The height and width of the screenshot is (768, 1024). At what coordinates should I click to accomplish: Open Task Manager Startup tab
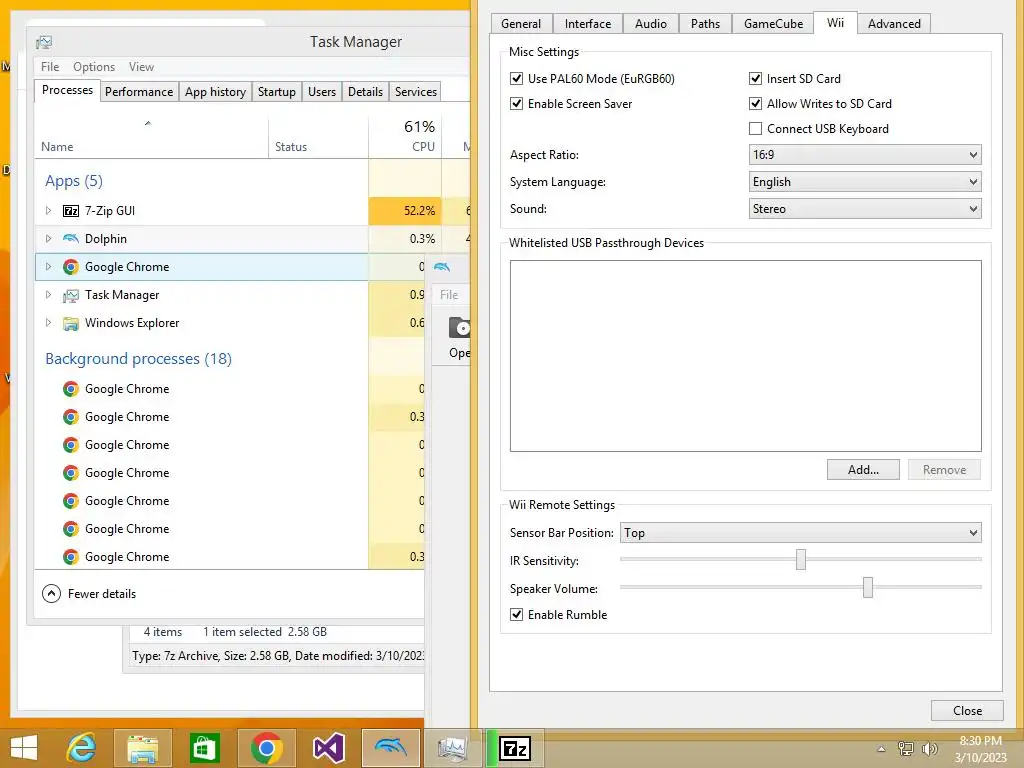[x=277, y=92]
